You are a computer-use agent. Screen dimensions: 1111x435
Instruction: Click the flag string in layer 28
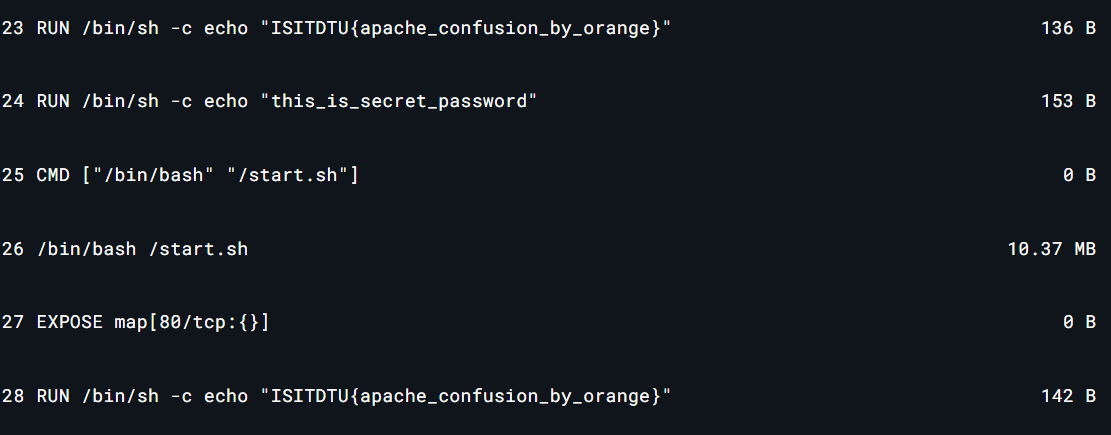click(465, 396)
